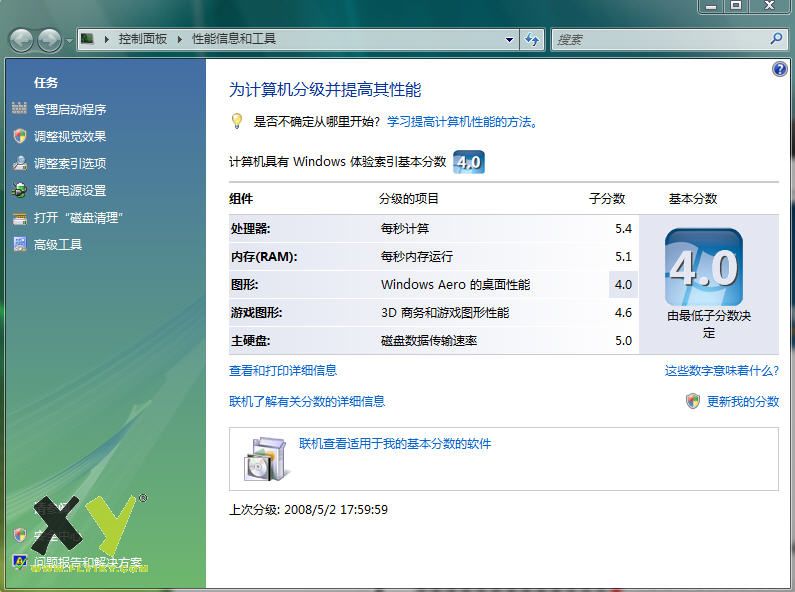Click the Control Panel icon in address bar
The height and width of the screenshot is (592, 795).
tap(88, 39)
